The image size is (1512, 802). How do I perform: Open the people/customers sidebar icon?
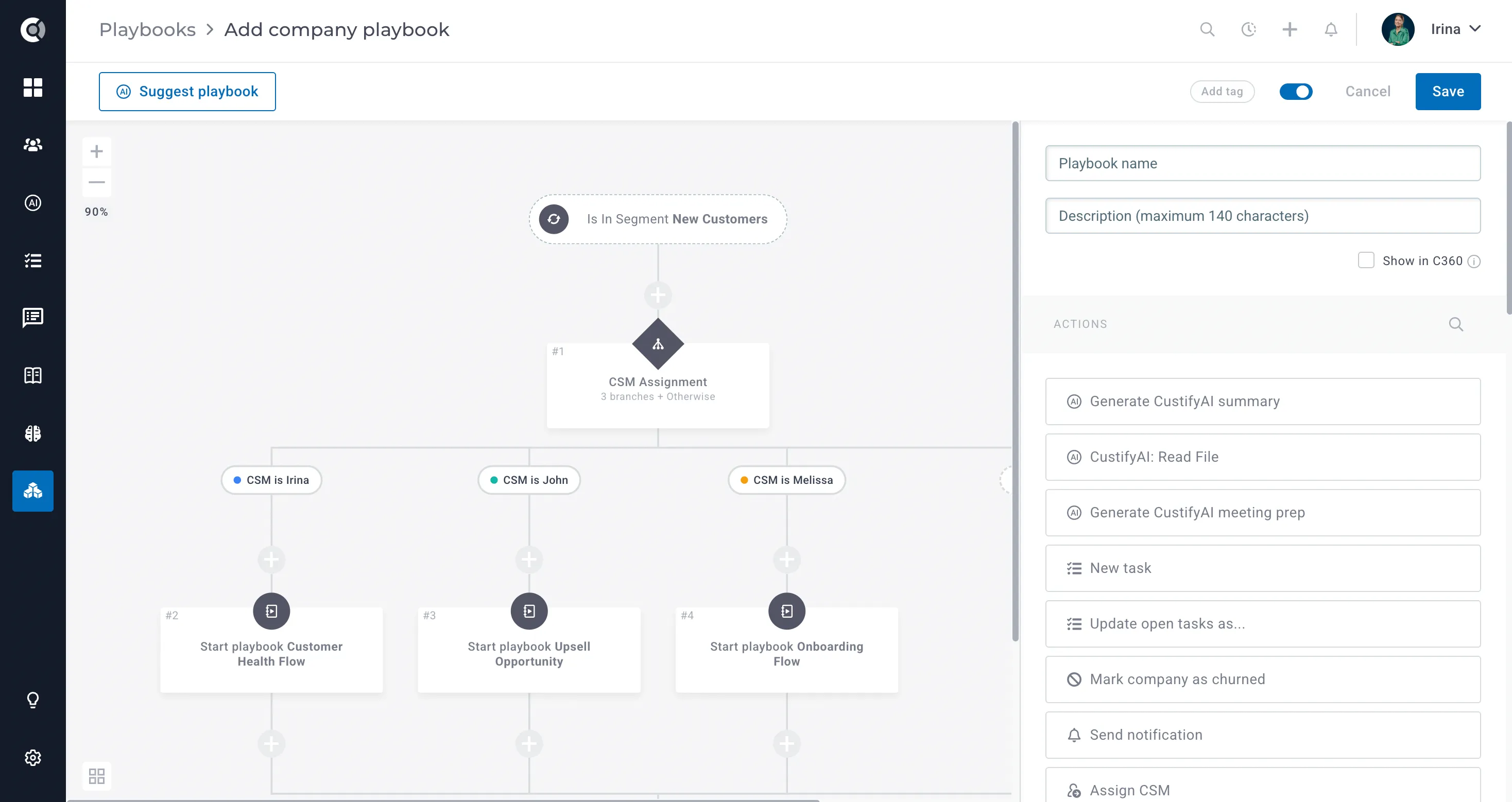tap(33, 144)
